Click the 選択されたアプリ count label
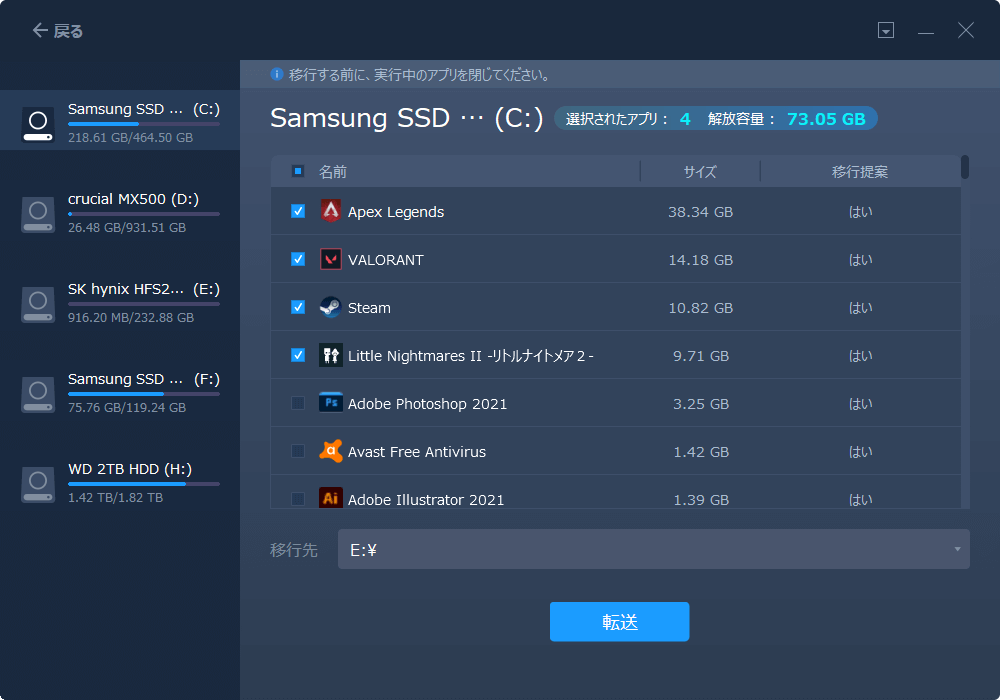1000x700 pixels. (x=617, y=119)
